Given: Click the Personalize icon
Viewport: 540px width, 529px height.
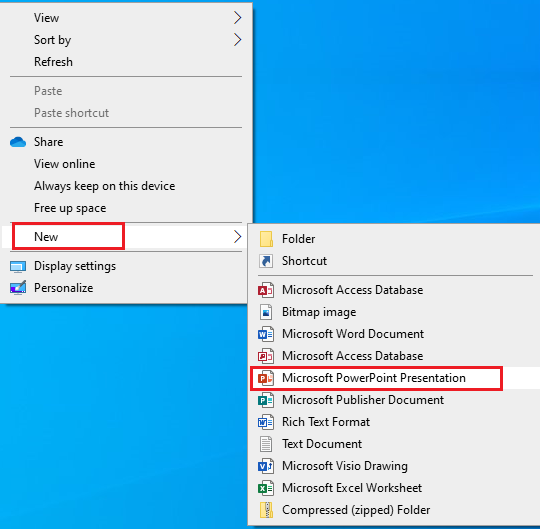Looking at the screenshot, I should 18,288.
